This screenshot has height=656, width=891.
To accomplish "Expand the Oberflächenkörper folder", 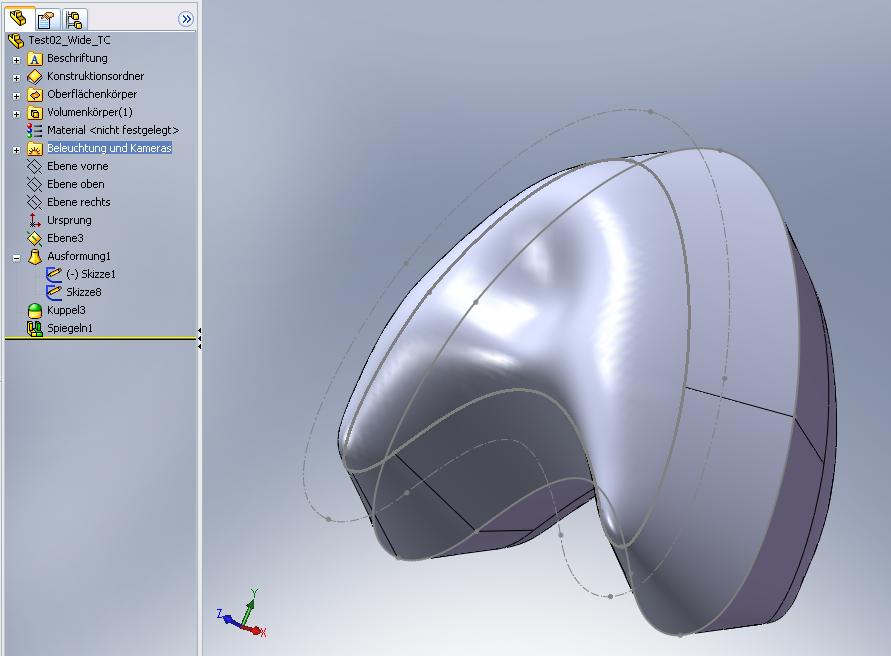I will (x=16, y=96).
